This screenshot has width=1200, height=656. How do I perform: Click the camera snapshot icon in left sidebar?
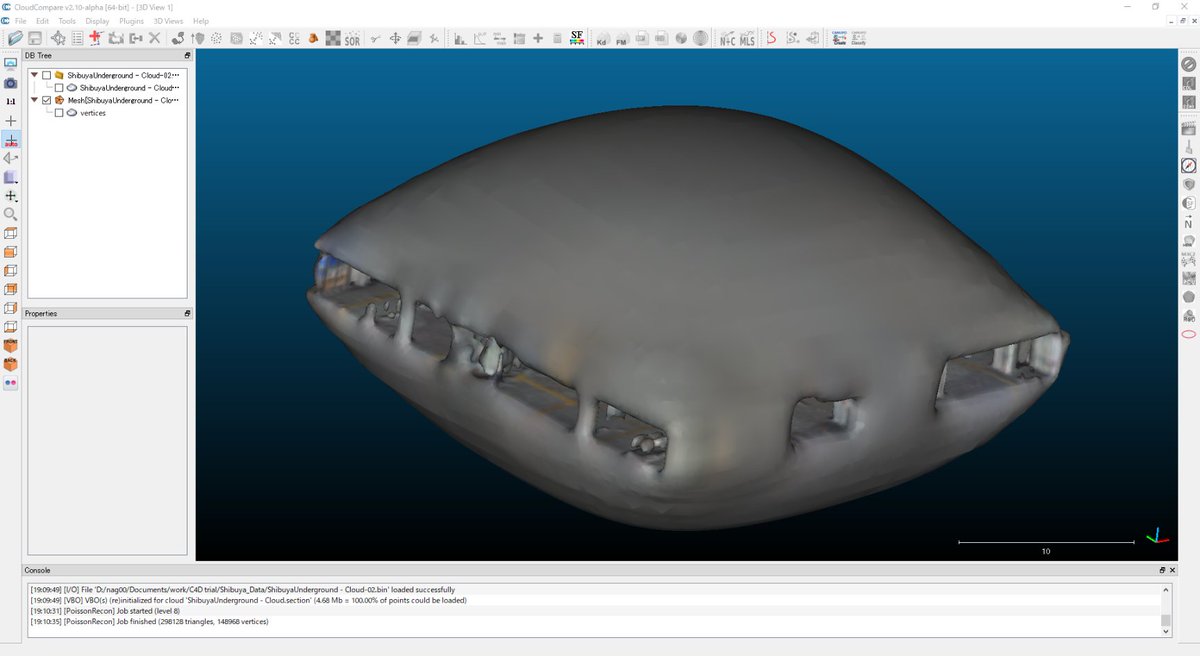(10, 83)
